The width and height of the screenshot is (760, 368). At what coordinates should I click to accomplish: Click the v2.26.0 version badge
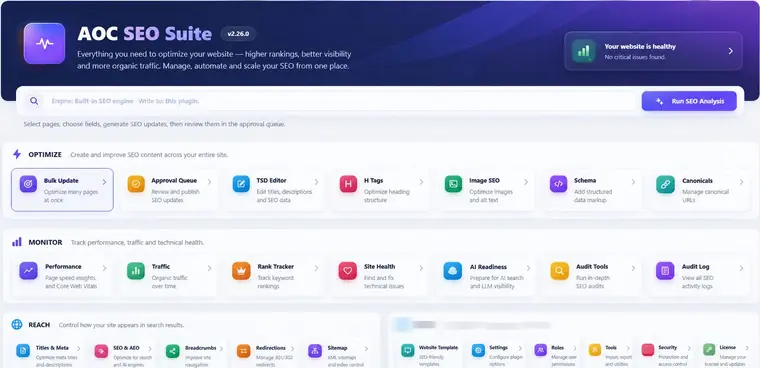[238, 34]
